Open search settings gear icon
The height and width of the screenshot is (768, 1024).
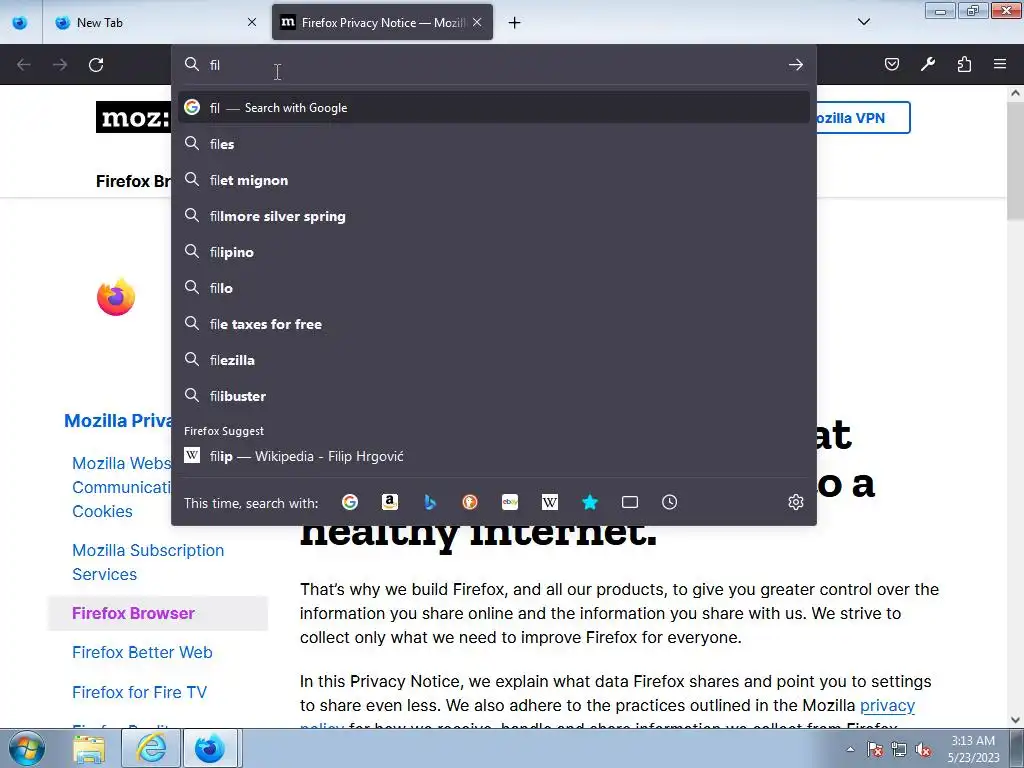(795, 502)
